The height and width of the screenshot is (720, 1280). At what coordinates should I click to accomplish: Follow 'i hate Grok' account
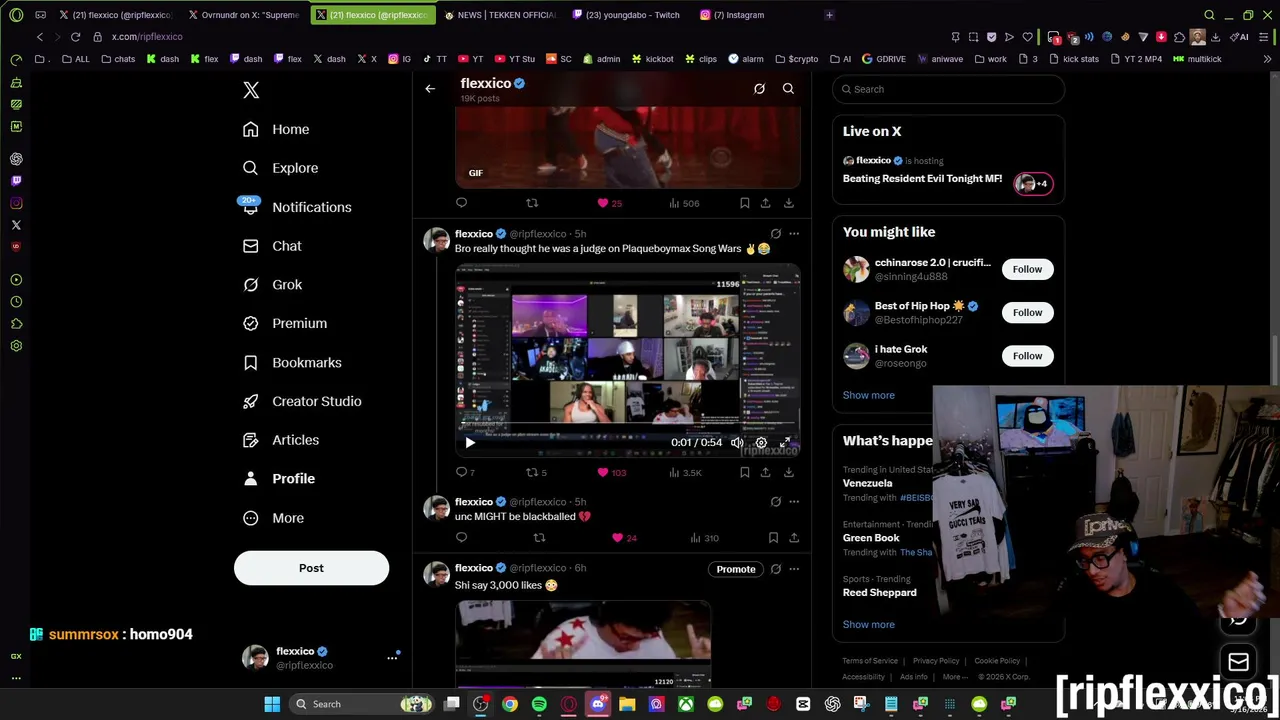[1027, 356]
